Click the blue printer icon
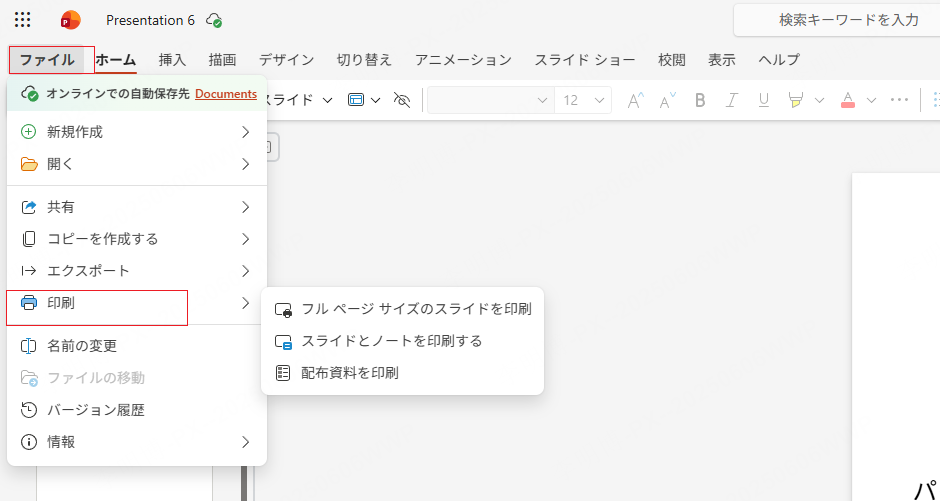The width and height of the screenshot is (940, 501). (x=29, y=303)
